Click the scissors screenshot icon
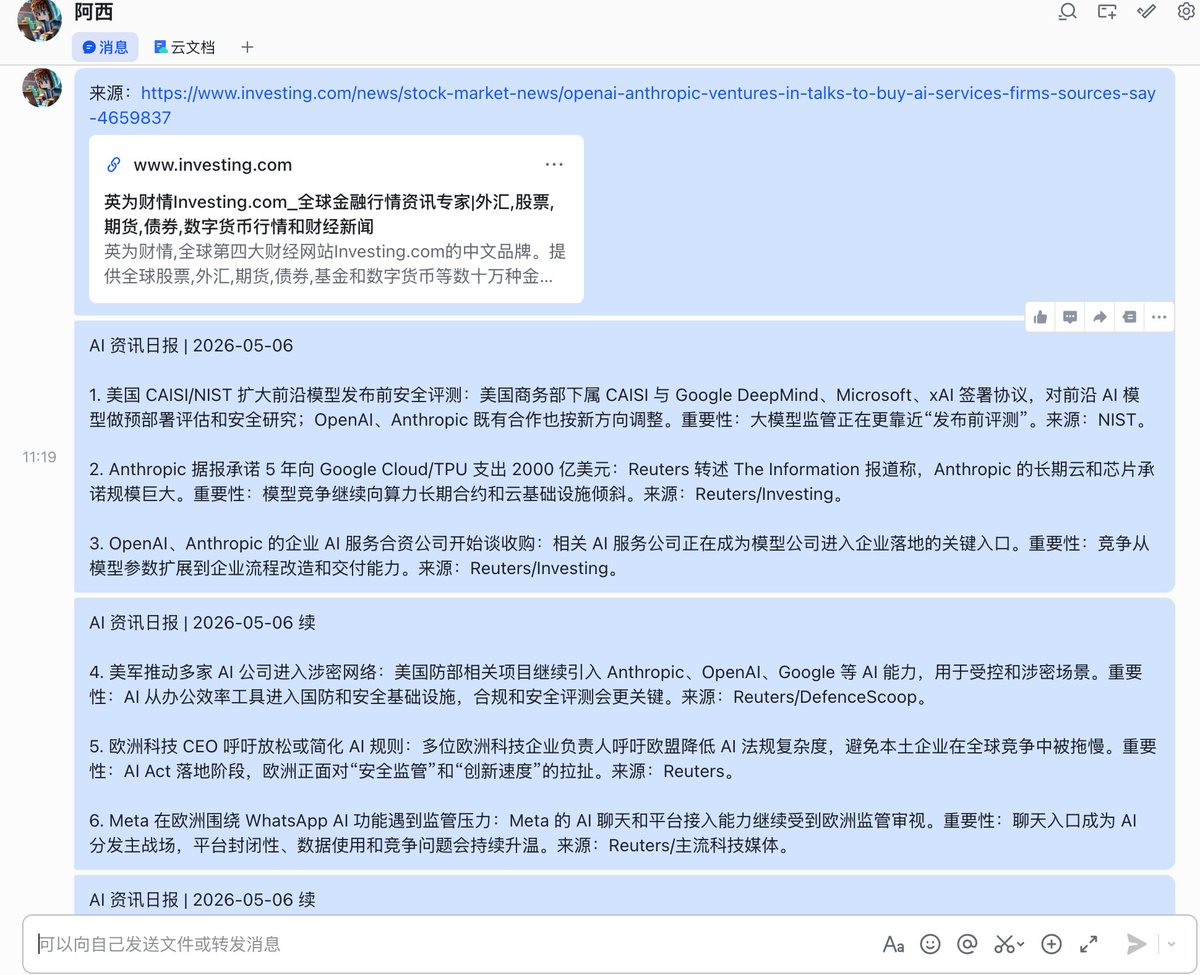 click(1004, 944)
